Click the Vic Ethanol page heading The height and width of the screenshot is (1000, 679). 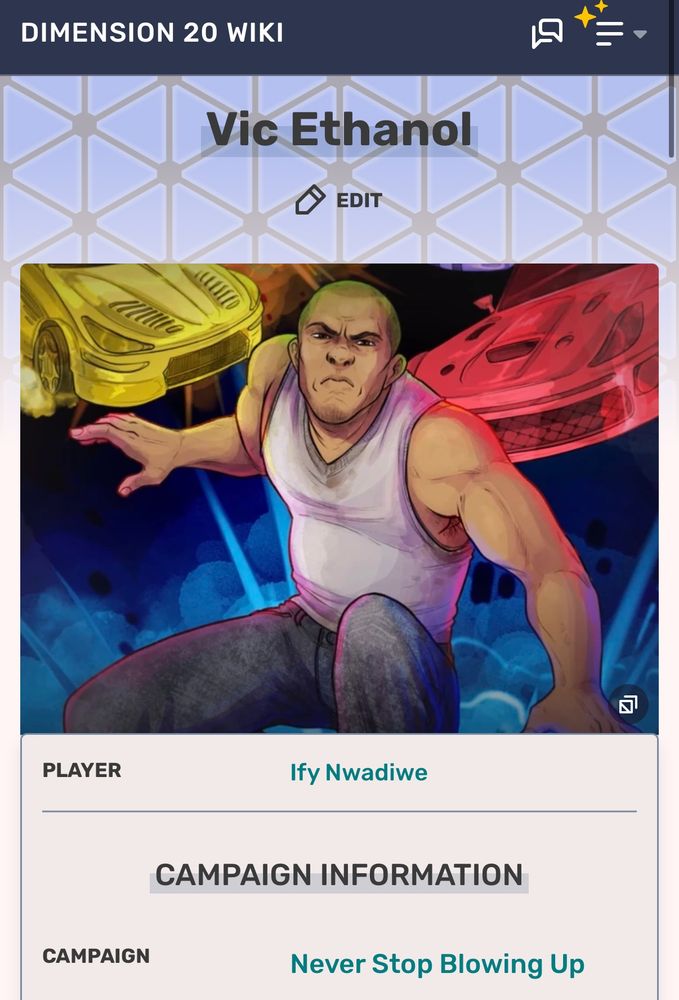[x=339, y=130]
